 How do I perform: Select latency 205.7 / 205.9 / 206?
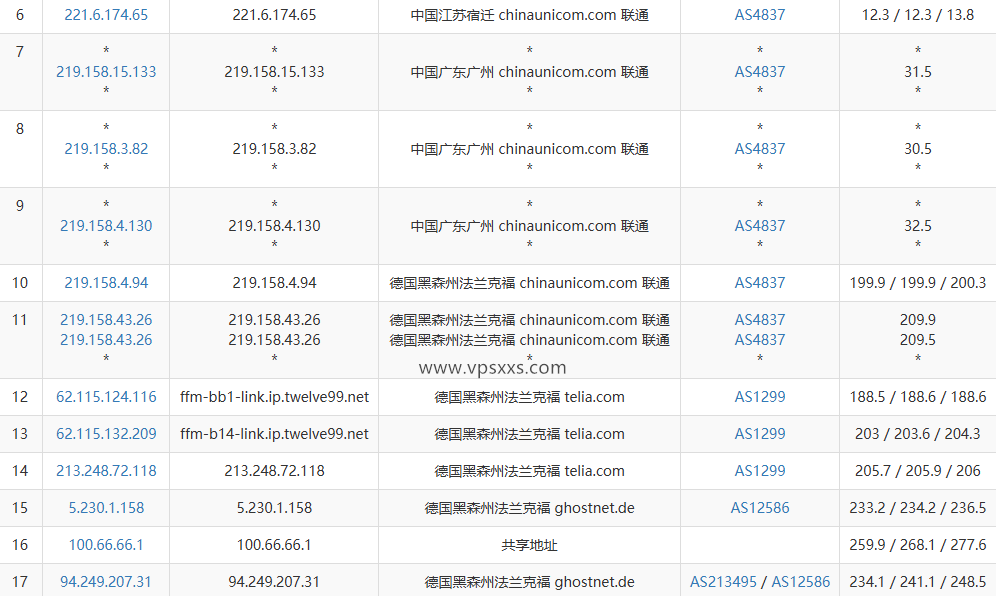tap(918, 471)
